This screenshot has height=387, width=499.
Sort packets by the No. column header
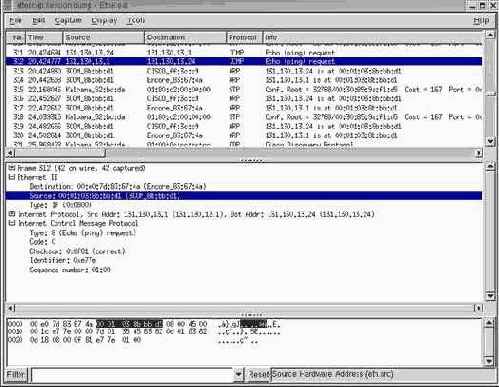16,37
